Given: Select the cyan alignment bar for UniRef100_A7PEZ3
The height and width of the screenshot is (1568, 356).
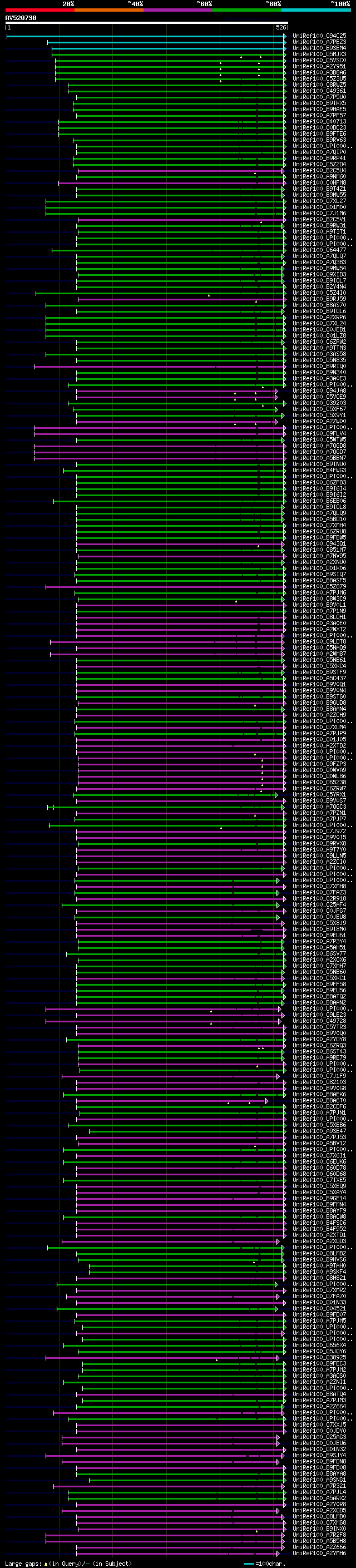Looking at the screenshot, I should 167,43.
